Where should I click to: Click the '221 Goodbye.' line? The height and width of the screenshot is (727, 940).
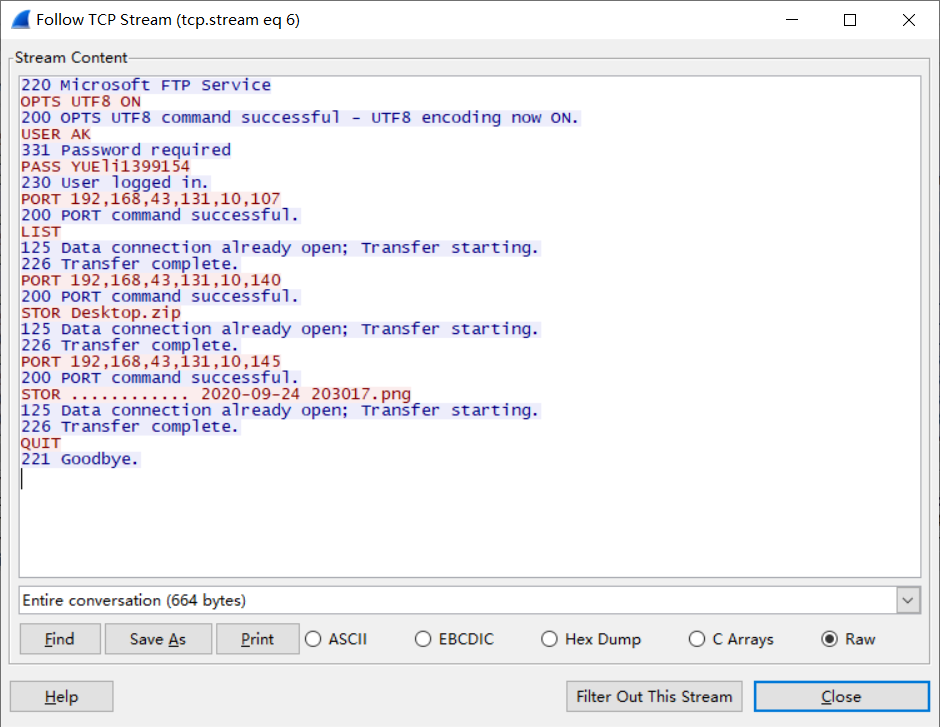[80, 459]
